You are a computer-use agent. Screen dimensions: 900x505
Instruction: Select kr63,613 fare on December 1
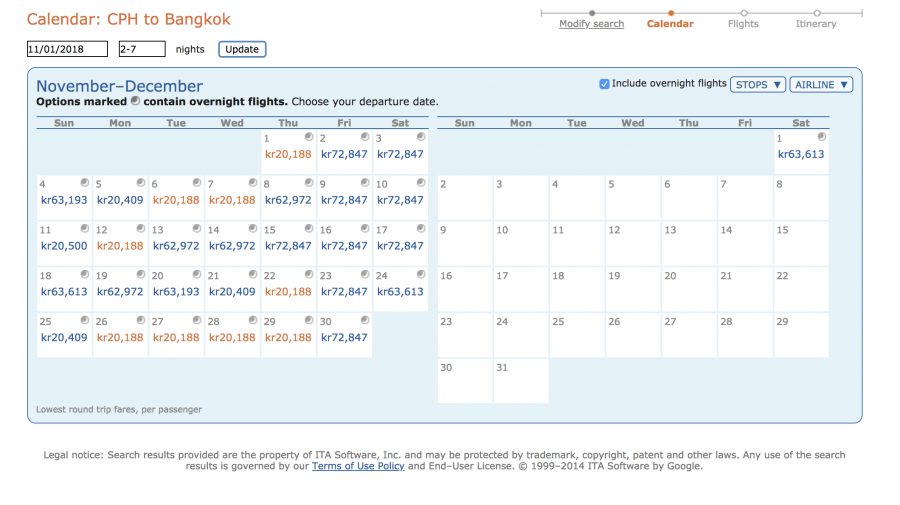[801, 155]
